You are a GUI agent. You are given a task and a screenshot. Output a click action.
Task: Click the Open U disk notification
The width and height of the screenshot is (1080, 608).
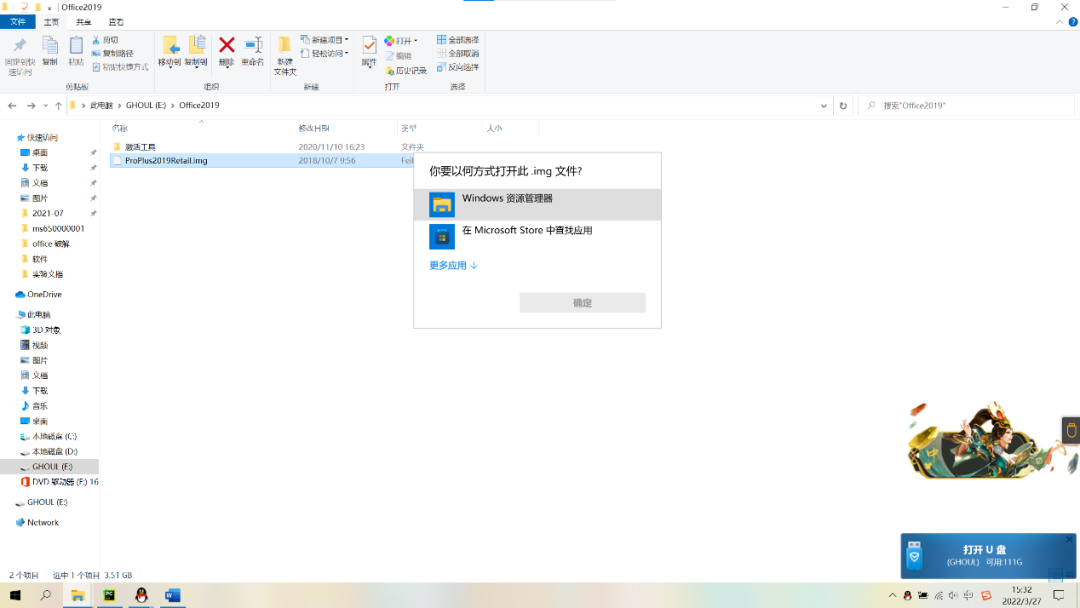pos(988,556)
